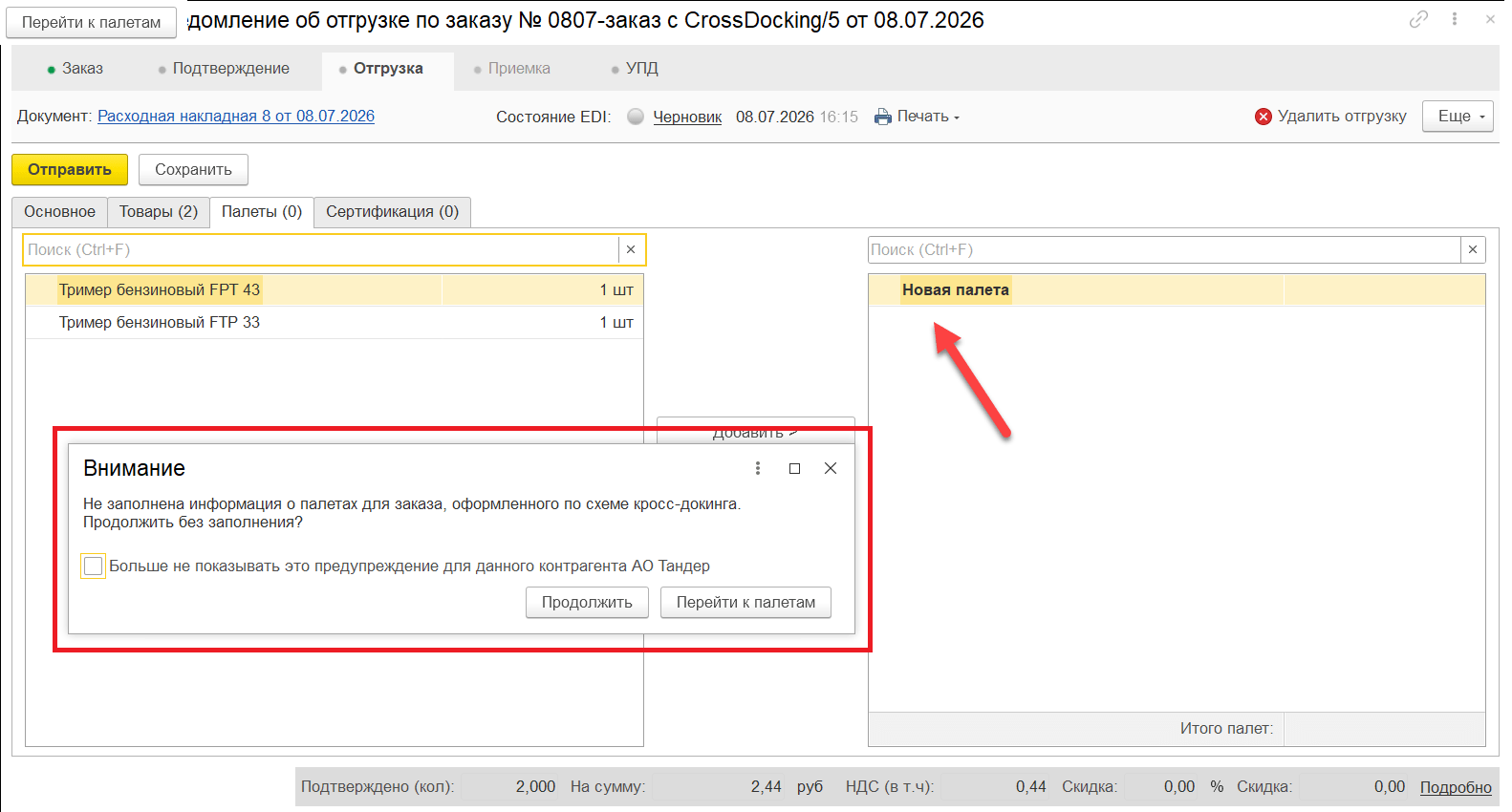Open the Сертификация (0) tab

click(x=393, y=212)
